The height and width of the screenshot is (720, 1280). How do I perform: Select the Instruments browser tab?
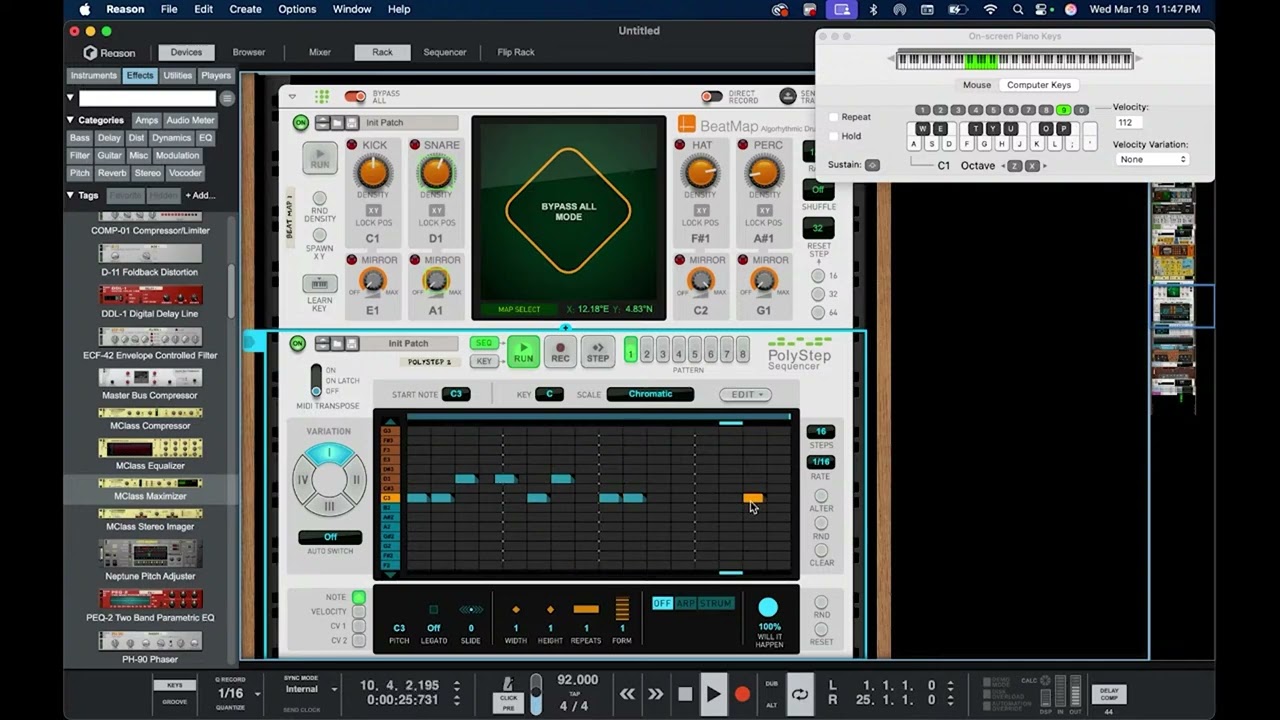click(x=94, y=75)
